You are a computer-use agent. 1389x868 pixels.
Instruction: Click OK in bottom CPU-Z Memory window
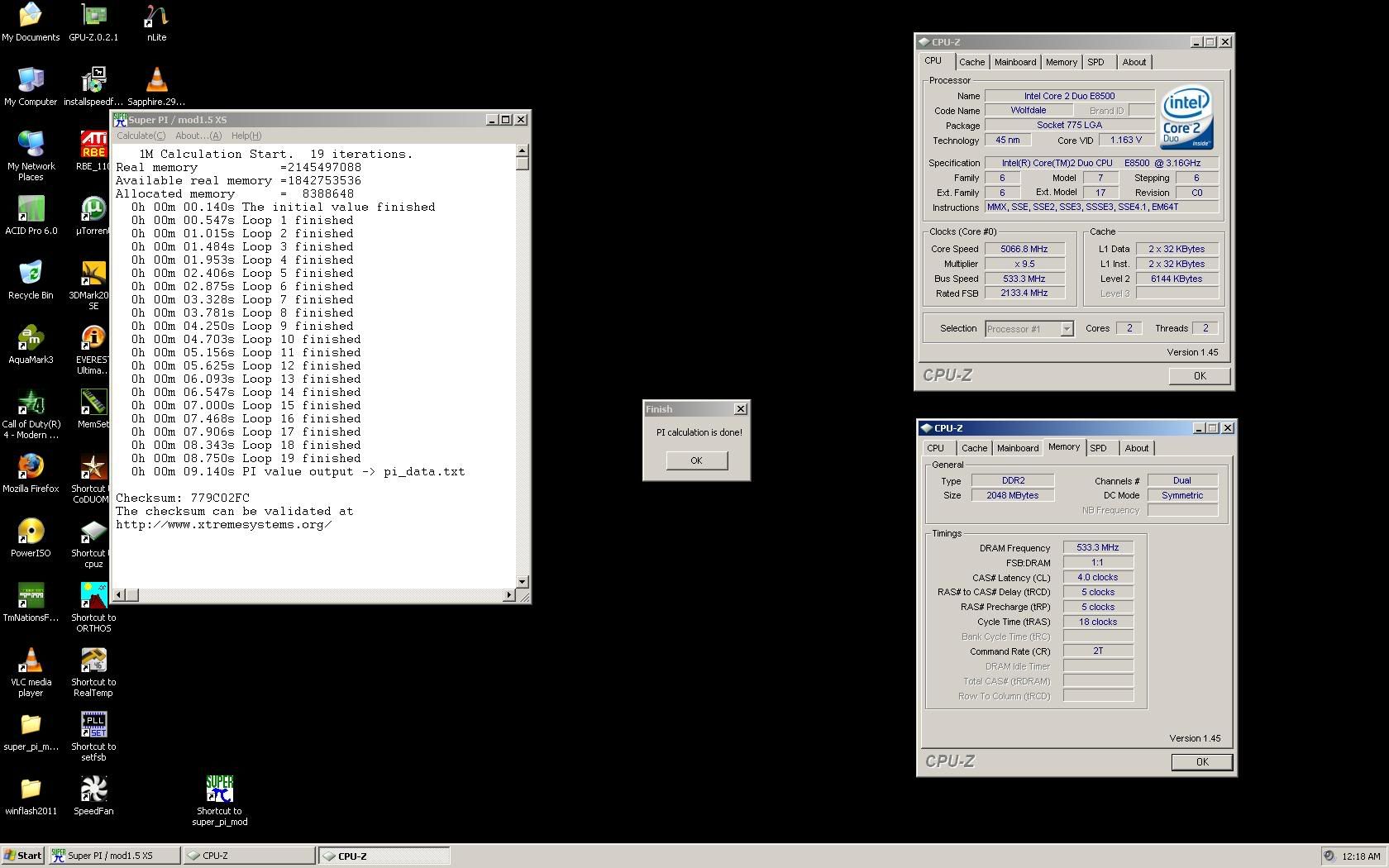tap(1201, 761)
